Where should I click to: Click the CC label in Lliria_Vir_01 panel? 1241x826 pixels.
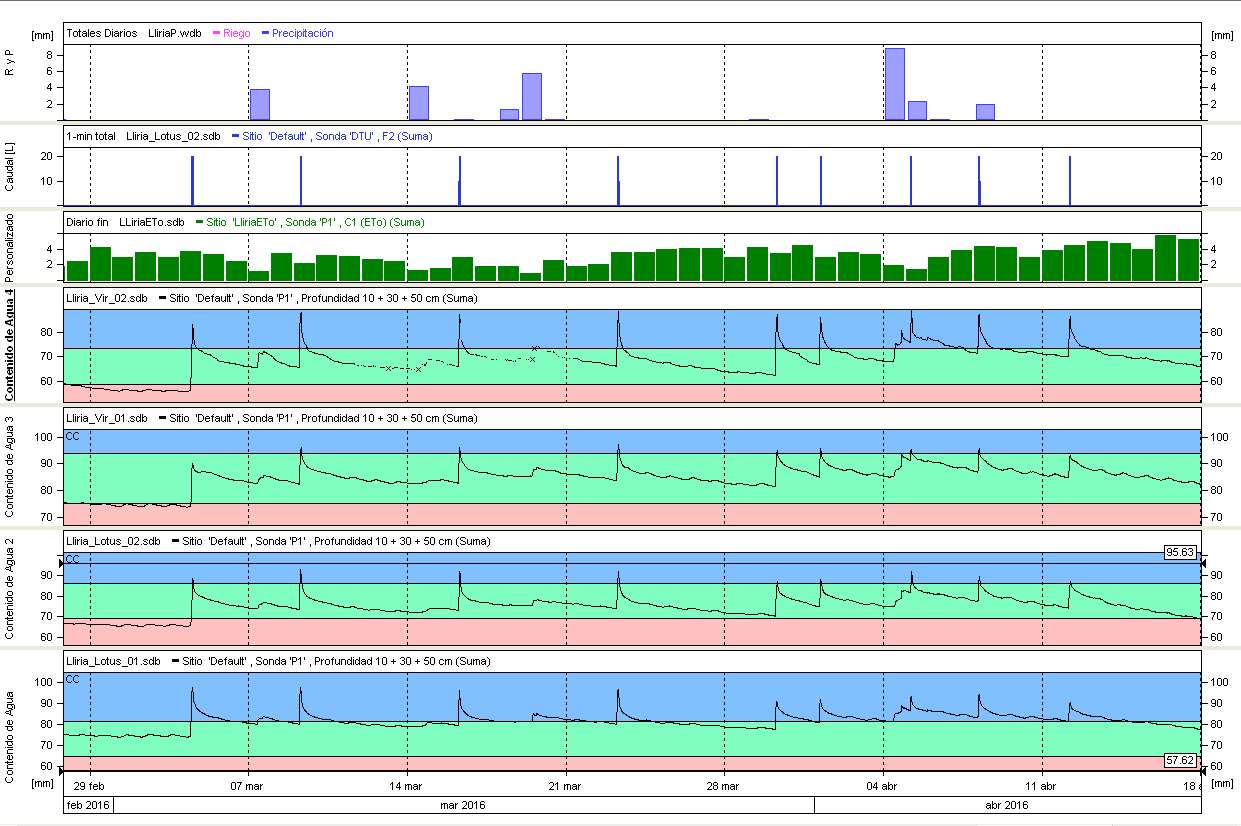pyautogui.click(x=72, y=436)
